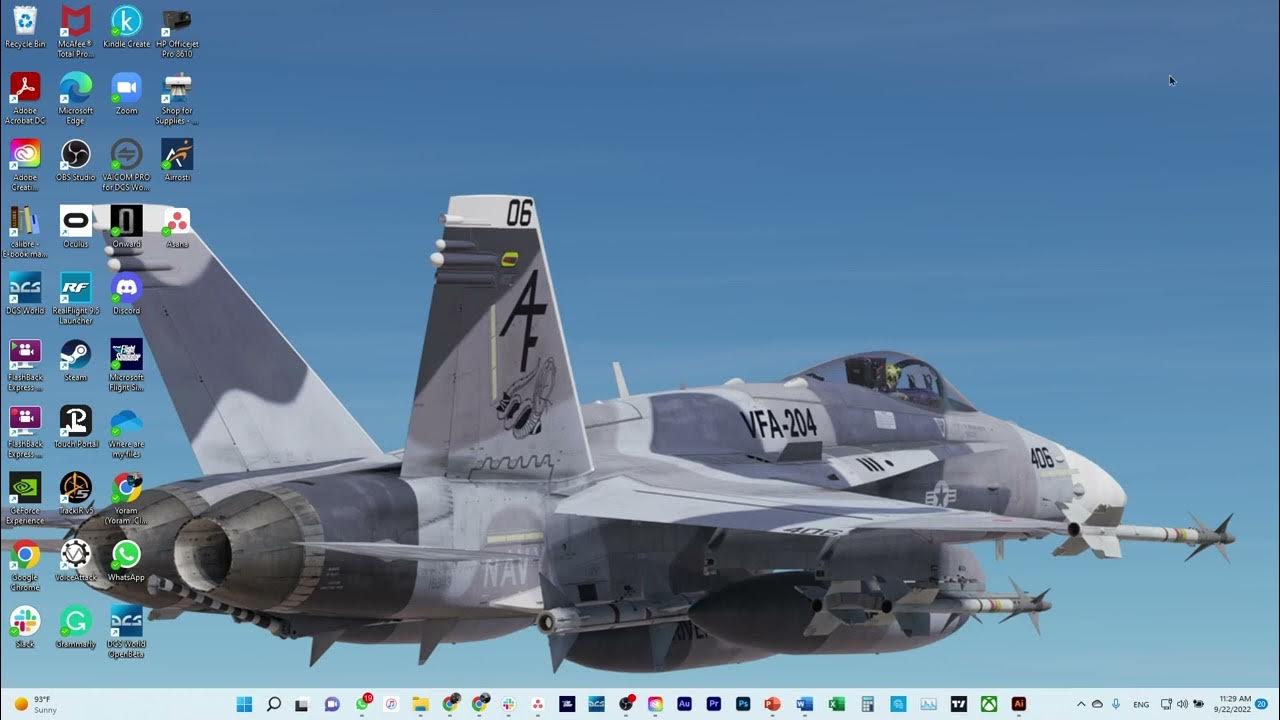
Task: Open the 11:29 AM clock calendar
Action: pyautogui.click(x=1234, y=704)
